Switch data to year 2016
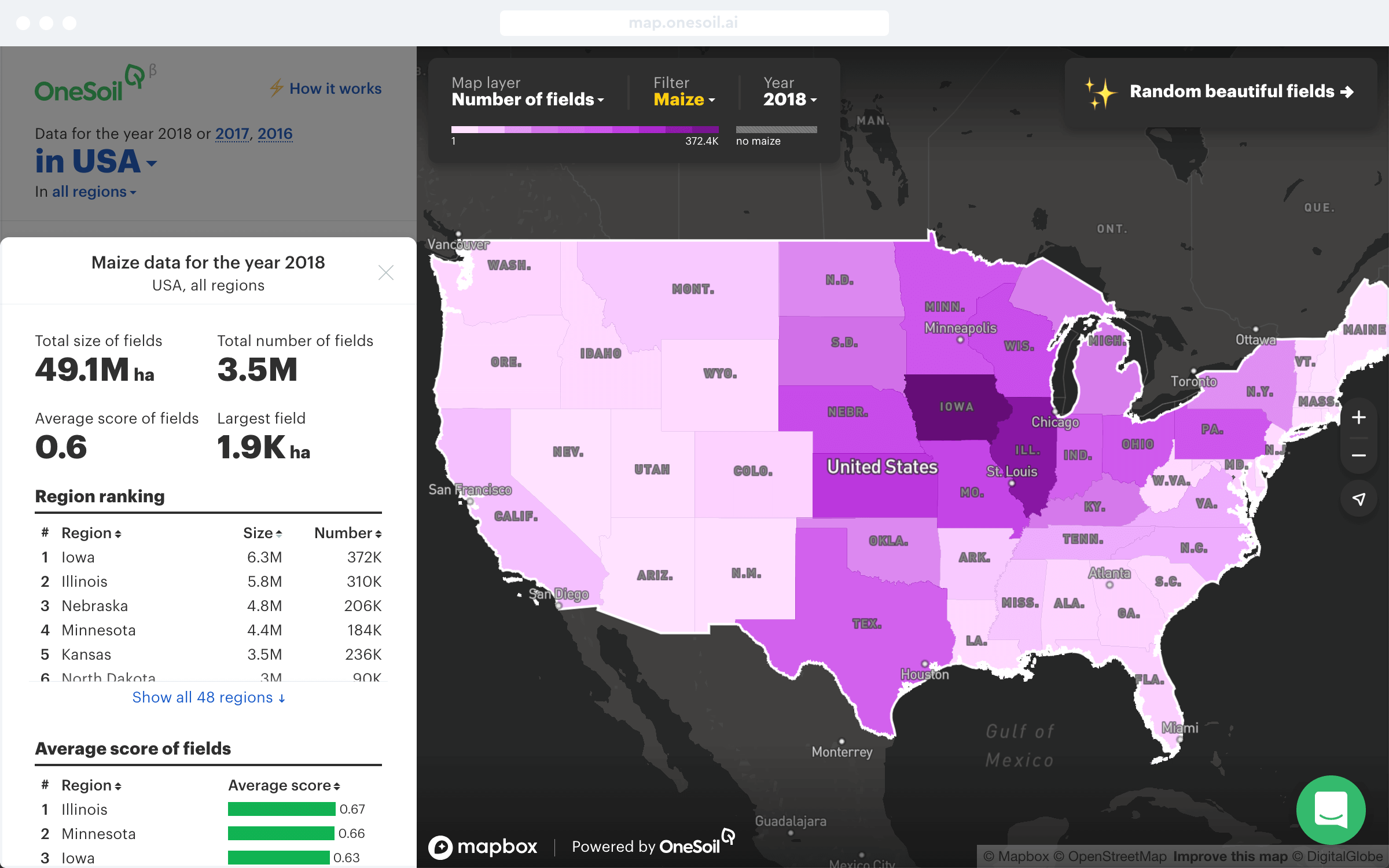 tap(275, 134)
